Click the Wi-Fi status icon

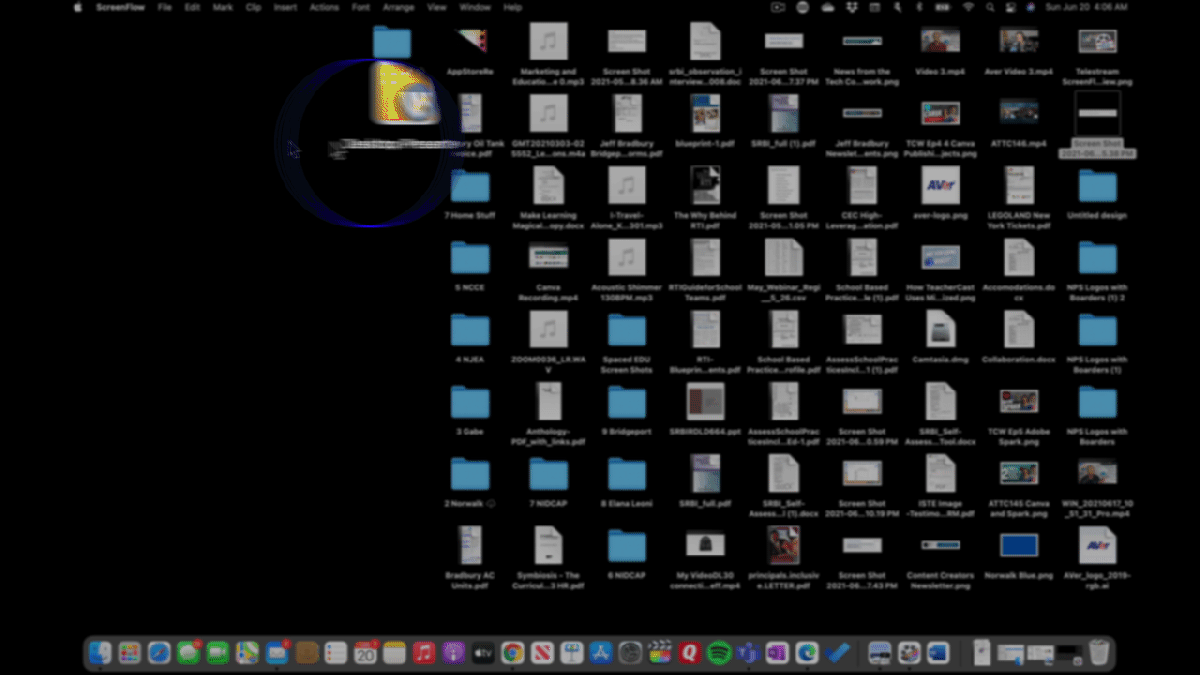[968, 7]
